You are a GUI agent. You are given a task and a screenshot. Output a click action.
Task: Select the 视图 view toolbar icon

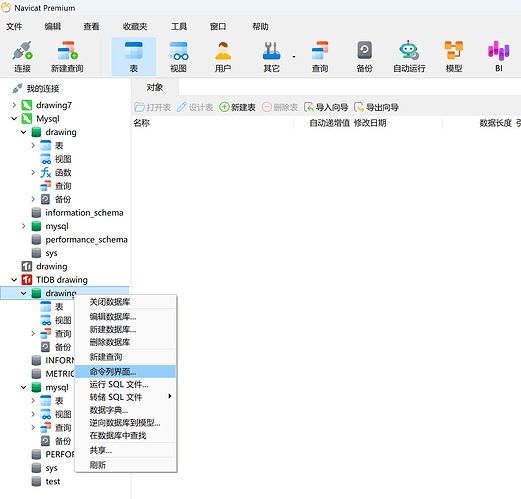[178, 56]
